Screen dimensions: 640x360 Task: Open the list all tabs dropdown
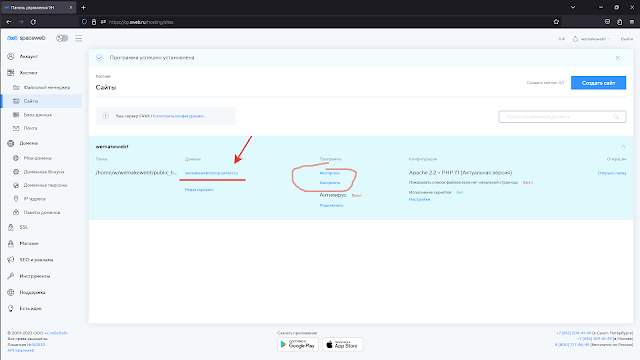tap(573, 7)
